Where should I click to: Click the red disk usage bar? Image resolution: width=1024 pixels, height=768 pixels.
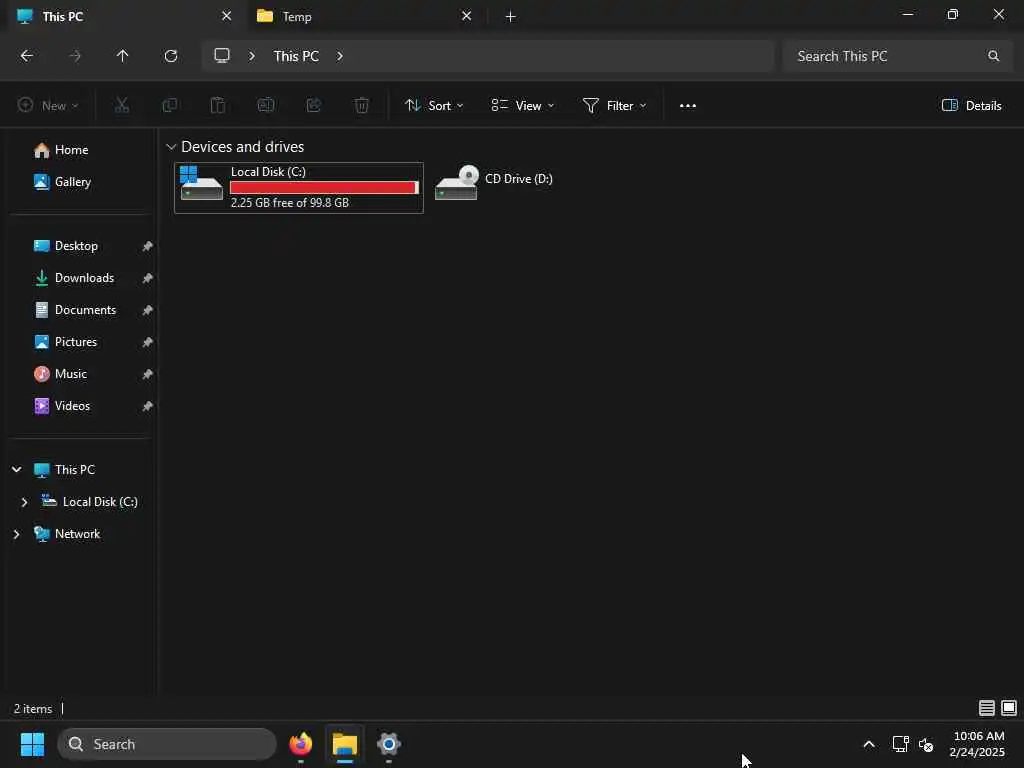click(x=325, y=187)
